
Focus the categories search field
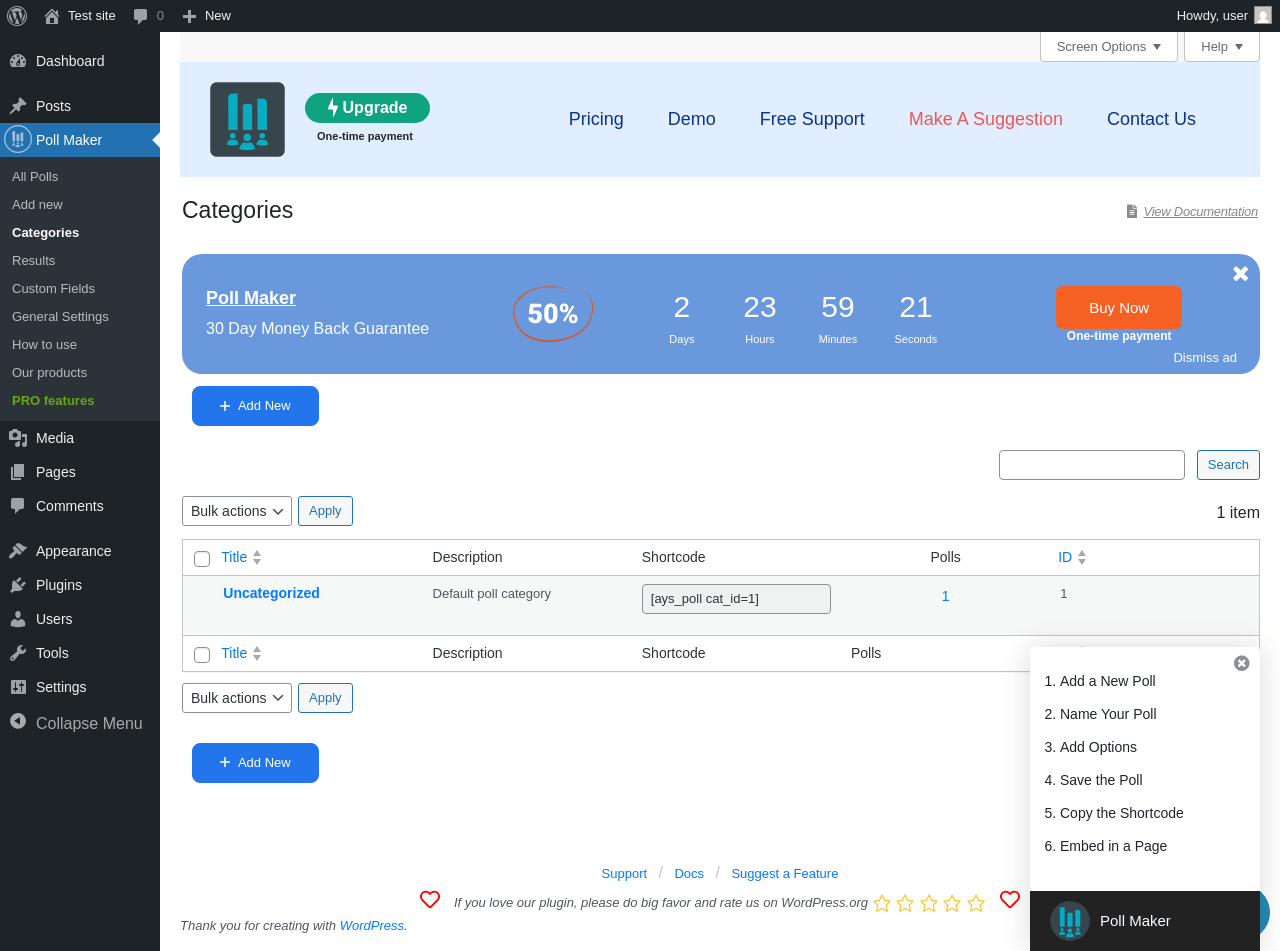click(x=1092, y=465)
